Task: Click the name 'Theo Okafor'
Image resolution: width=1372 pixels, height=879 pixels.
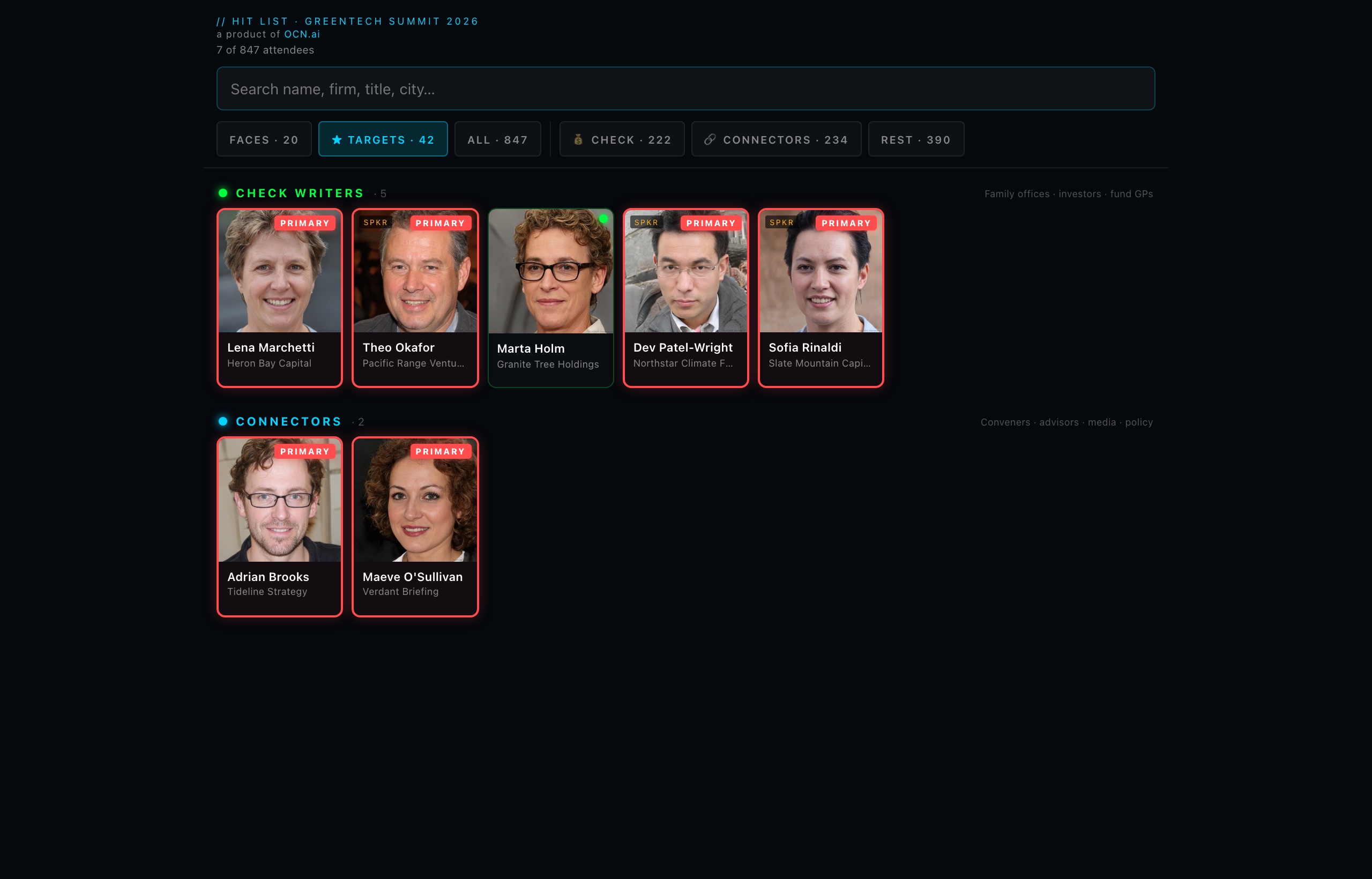Action: (x=398, y=348)
